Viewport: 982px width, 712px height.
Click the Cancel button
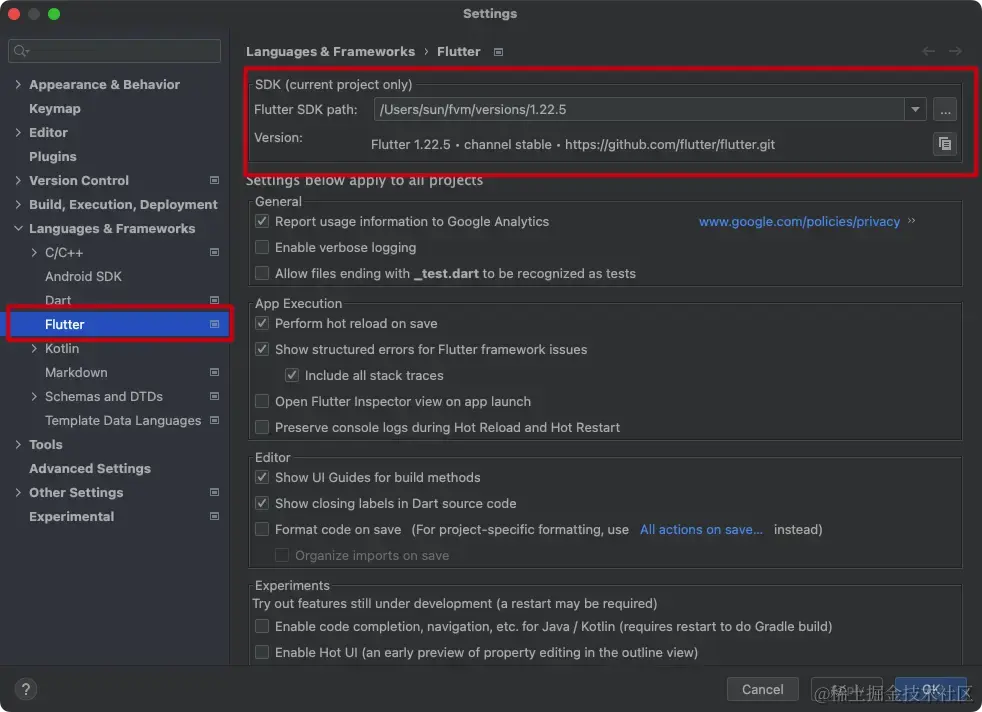point(762,689)
